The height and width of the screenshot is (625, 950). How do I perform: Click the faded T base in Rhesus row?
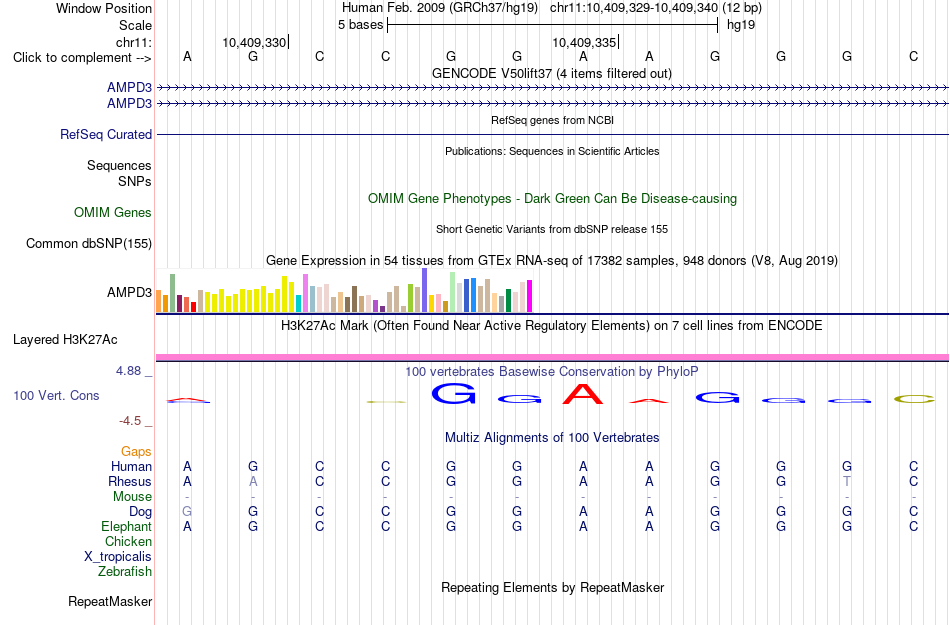point(847,481)
